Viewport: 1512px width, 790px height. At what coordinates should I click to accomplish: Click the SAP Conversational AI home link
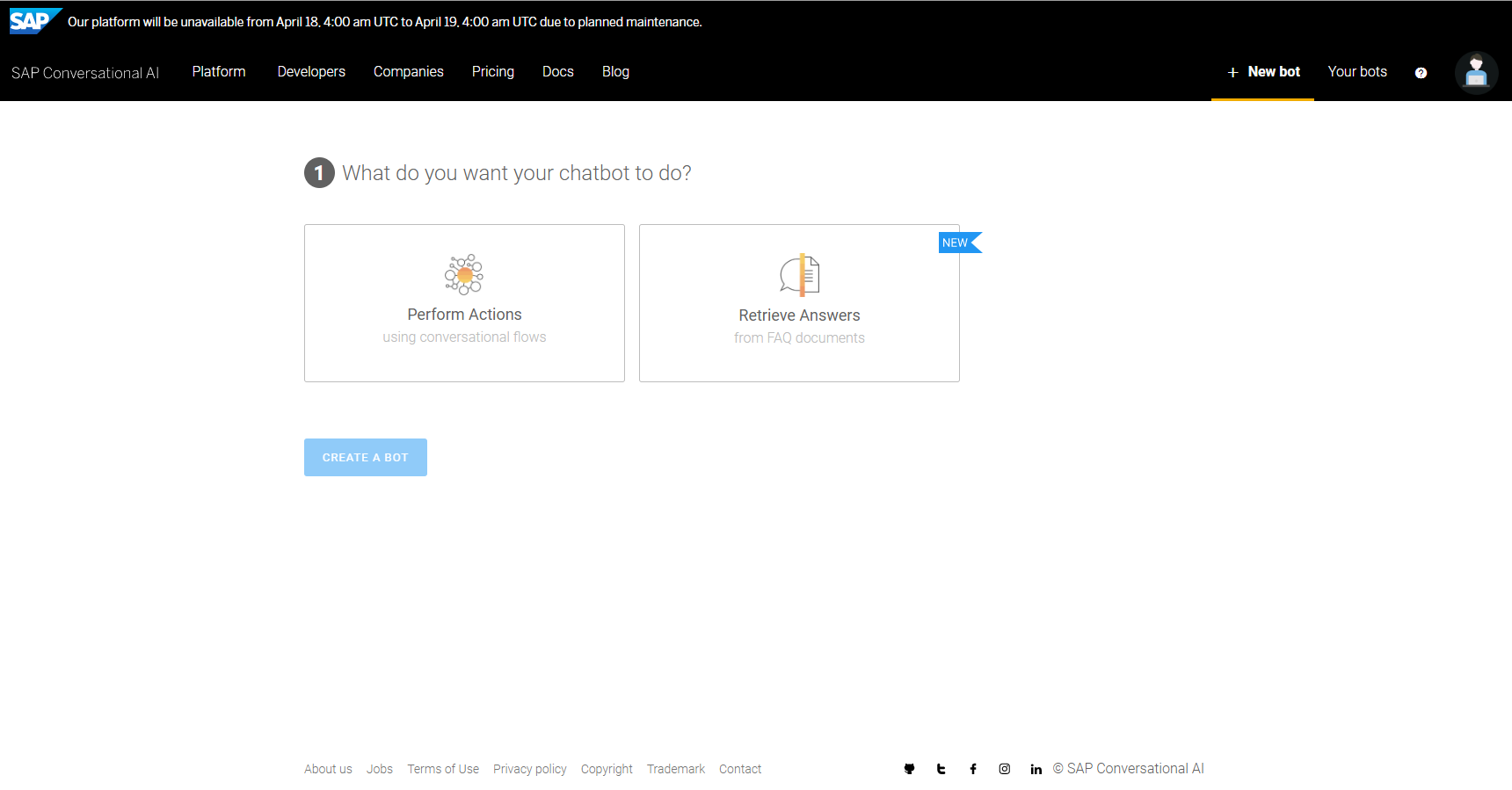85,73
